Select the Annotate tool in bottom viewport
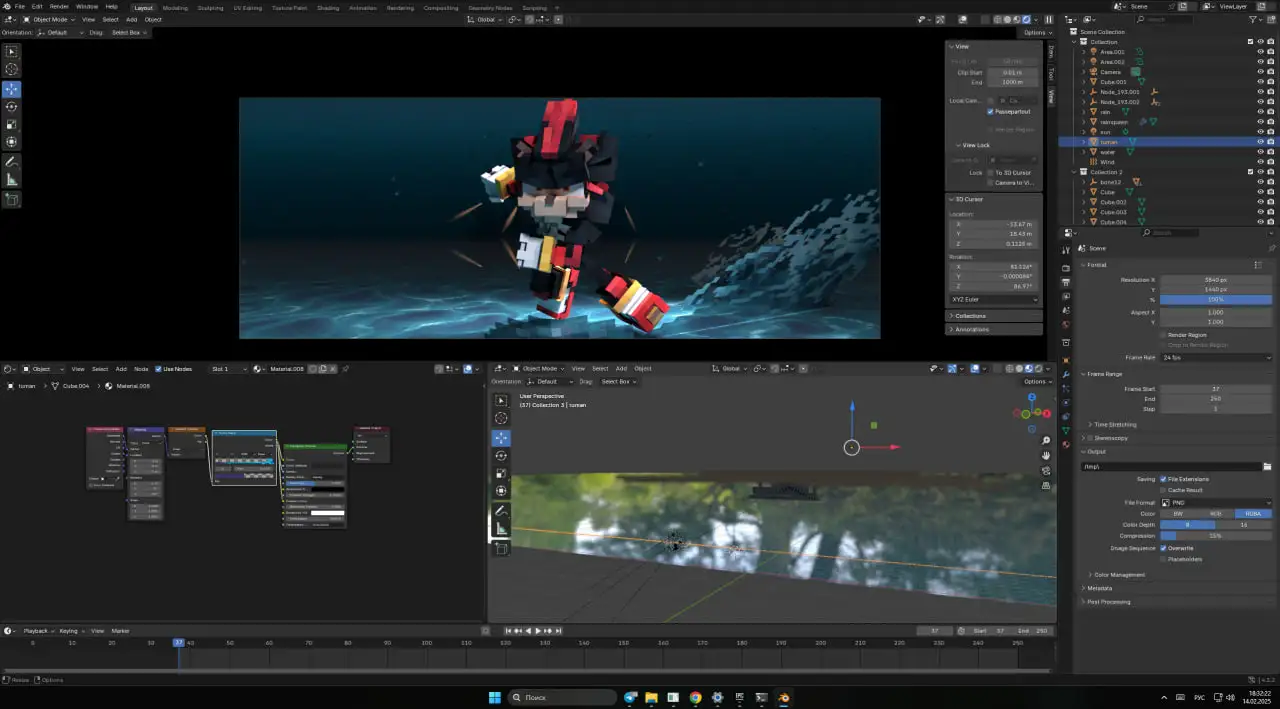The height and width of the screenshot is (709, 1280). point(502,511)
